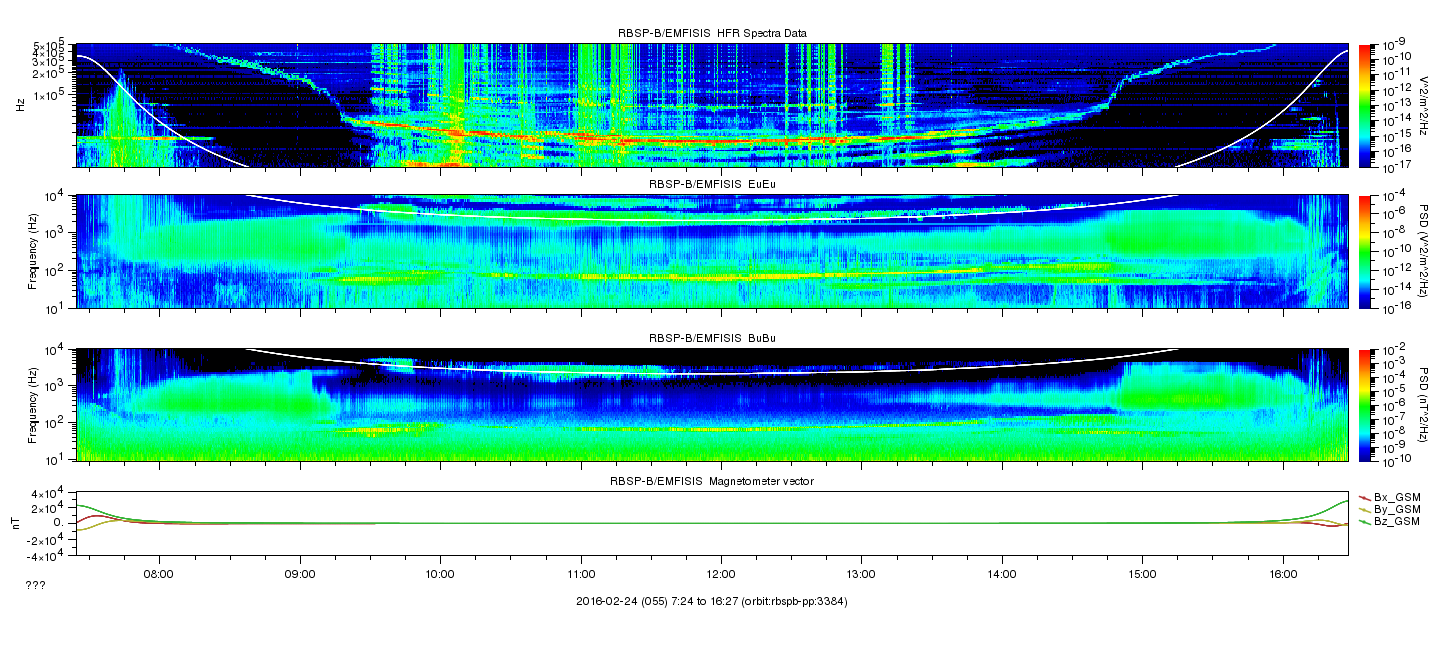The height and width of the screenshot is (658, 1447).
Task: Click the Bz_GSM green legend marker
Action: (x=1363, y=522)
